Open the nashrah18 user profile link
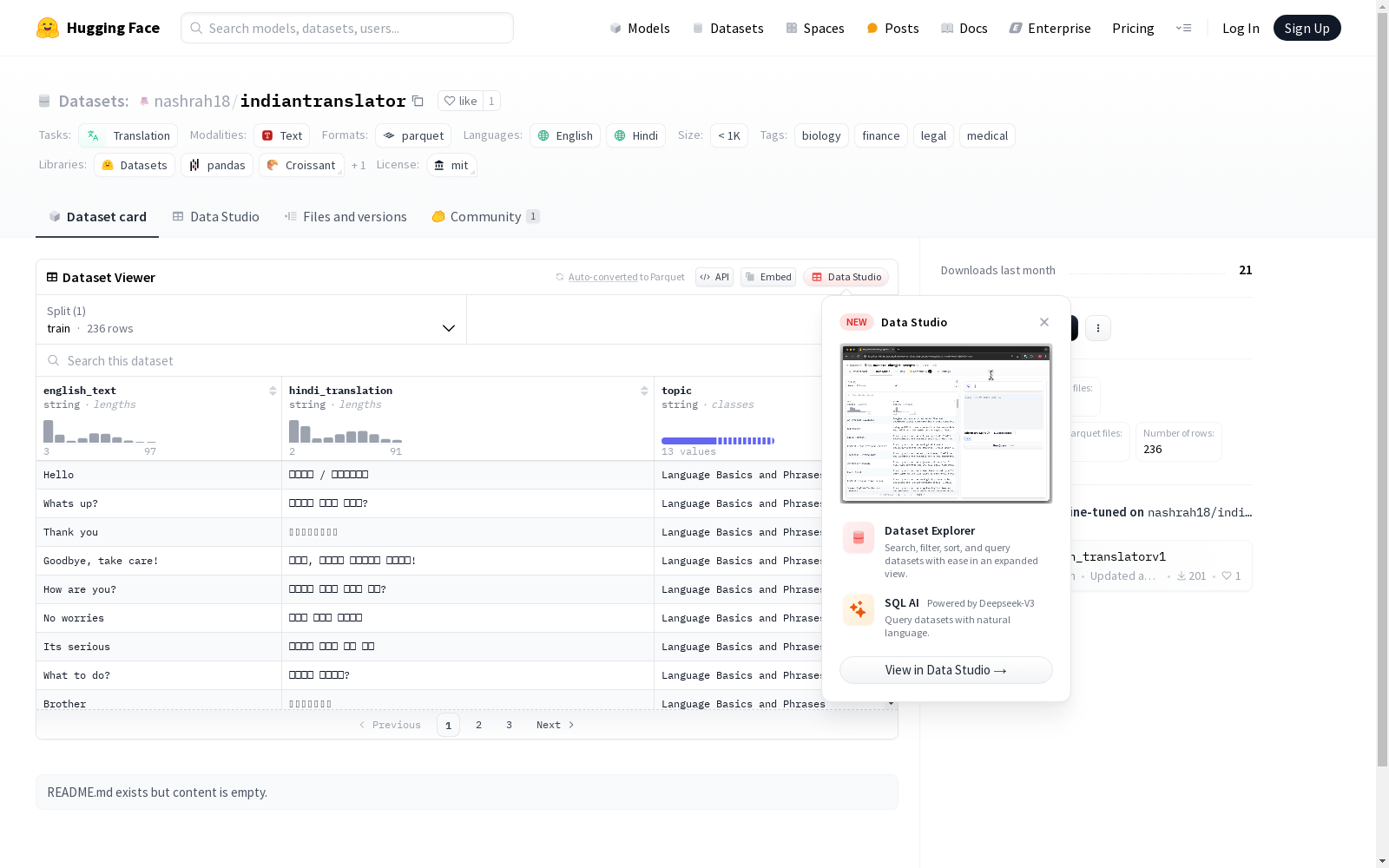Screen dimensions: 1389x868 click(192, 101)
